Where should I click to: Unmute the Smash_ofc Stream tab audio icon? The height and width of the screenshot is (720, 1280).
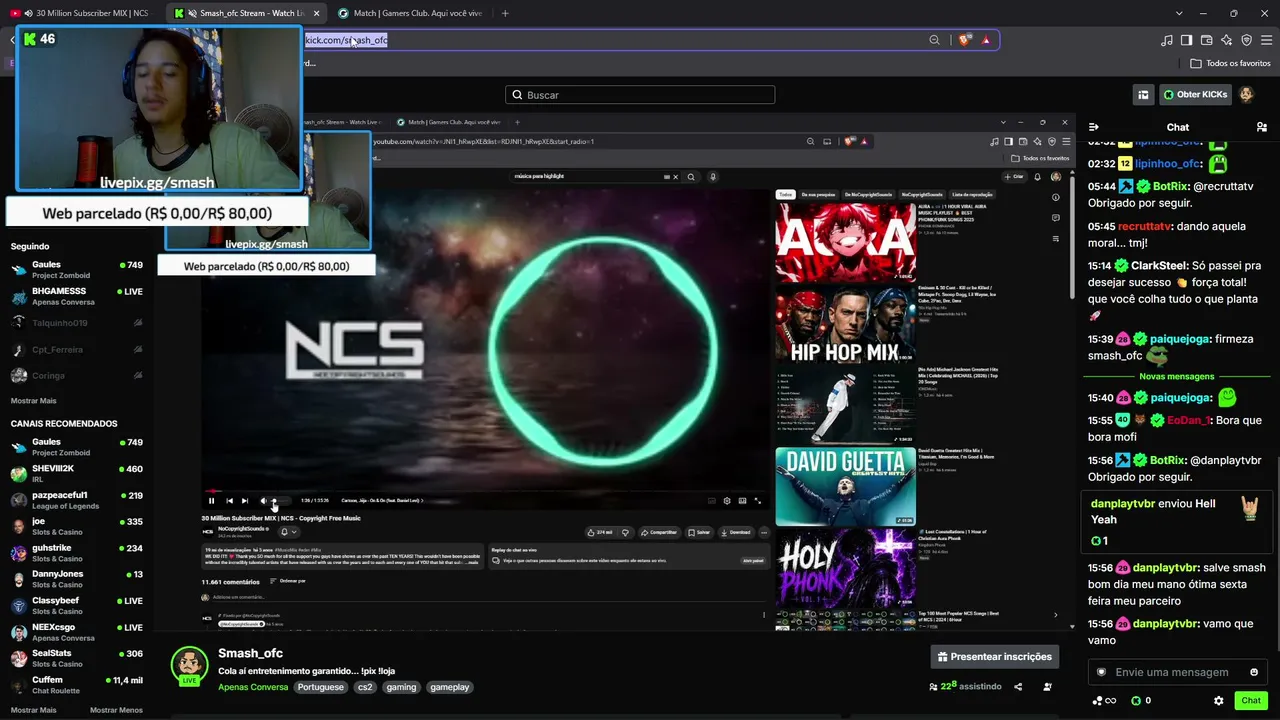(192, 13)
